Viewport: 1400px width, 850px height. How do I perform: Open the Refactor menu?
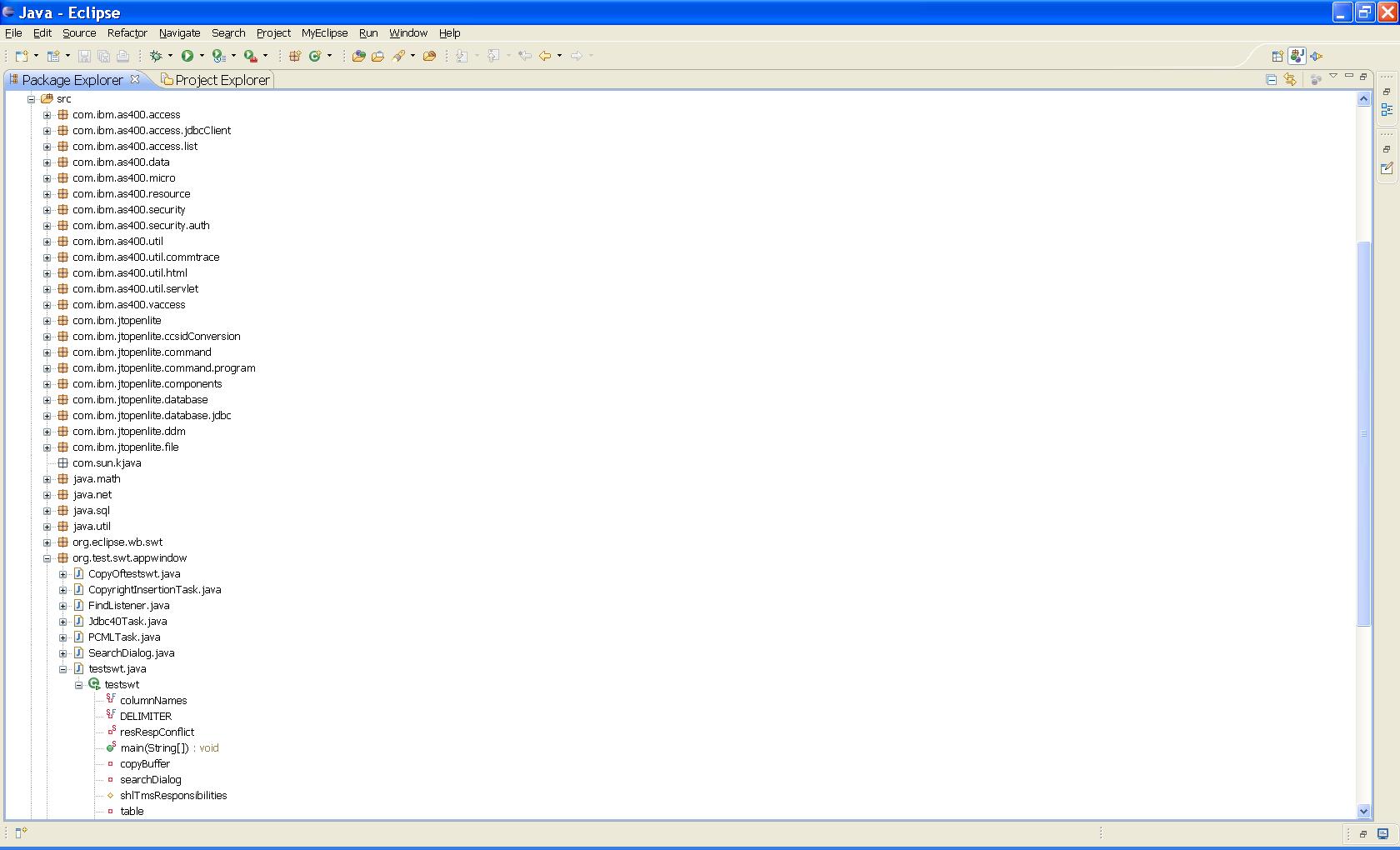tap(127, 33)
